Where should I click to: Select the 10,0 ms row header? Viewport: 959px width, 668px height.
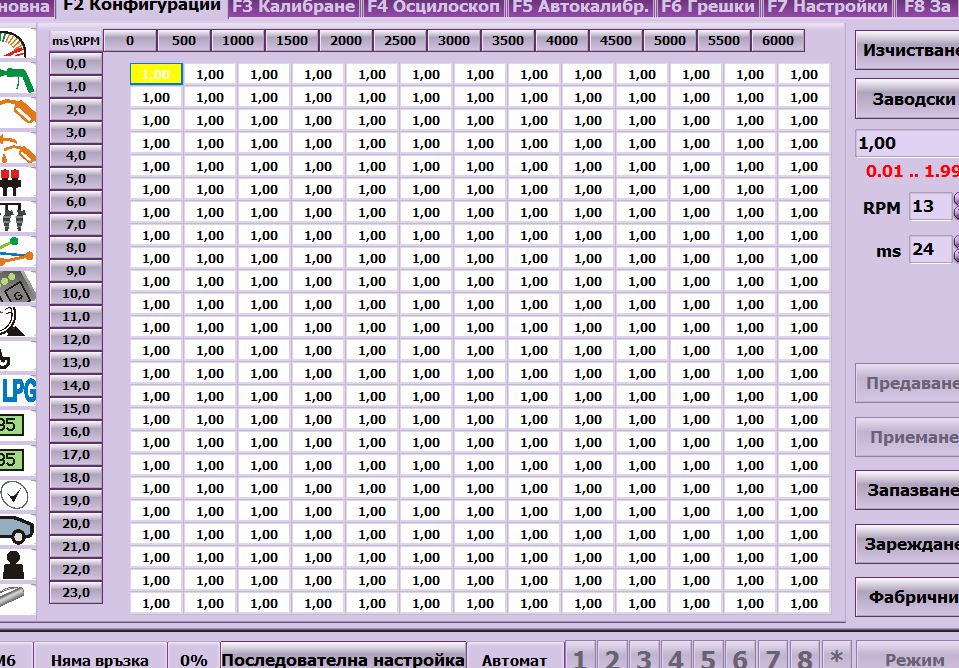coord(76,294)
